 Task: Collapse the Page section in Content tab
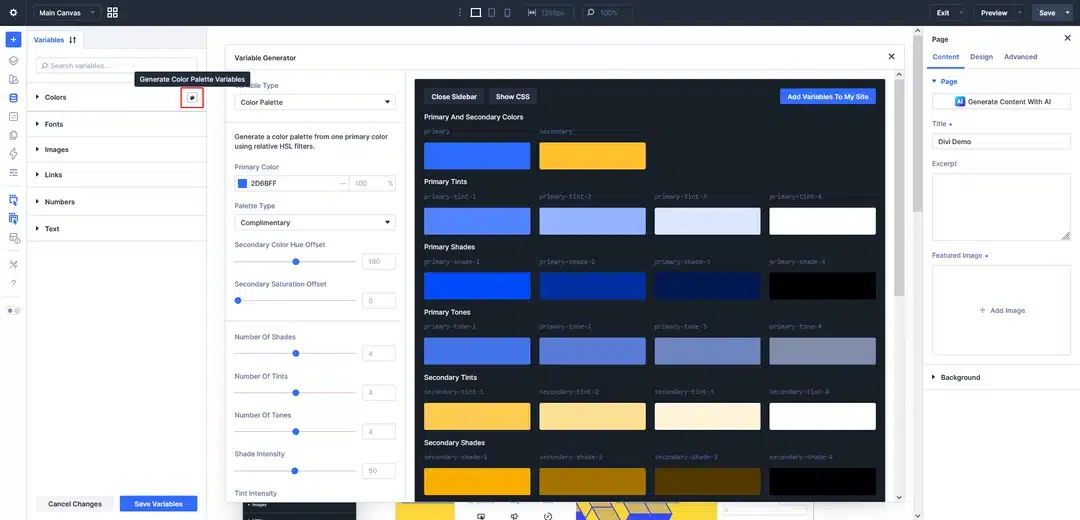point(944,81)
